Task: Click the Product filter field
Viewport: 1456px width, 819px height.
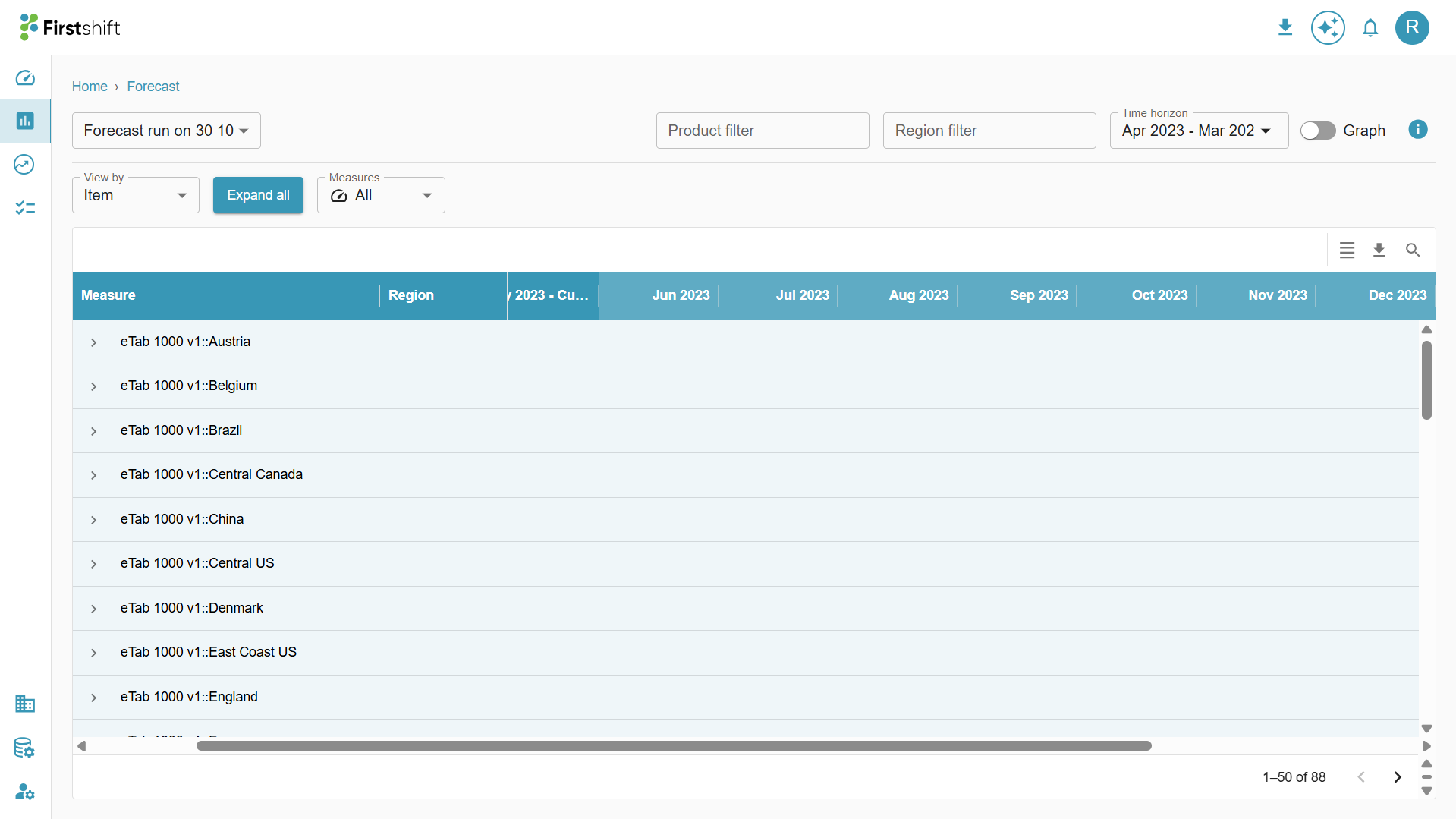Action: coord(763,131)
